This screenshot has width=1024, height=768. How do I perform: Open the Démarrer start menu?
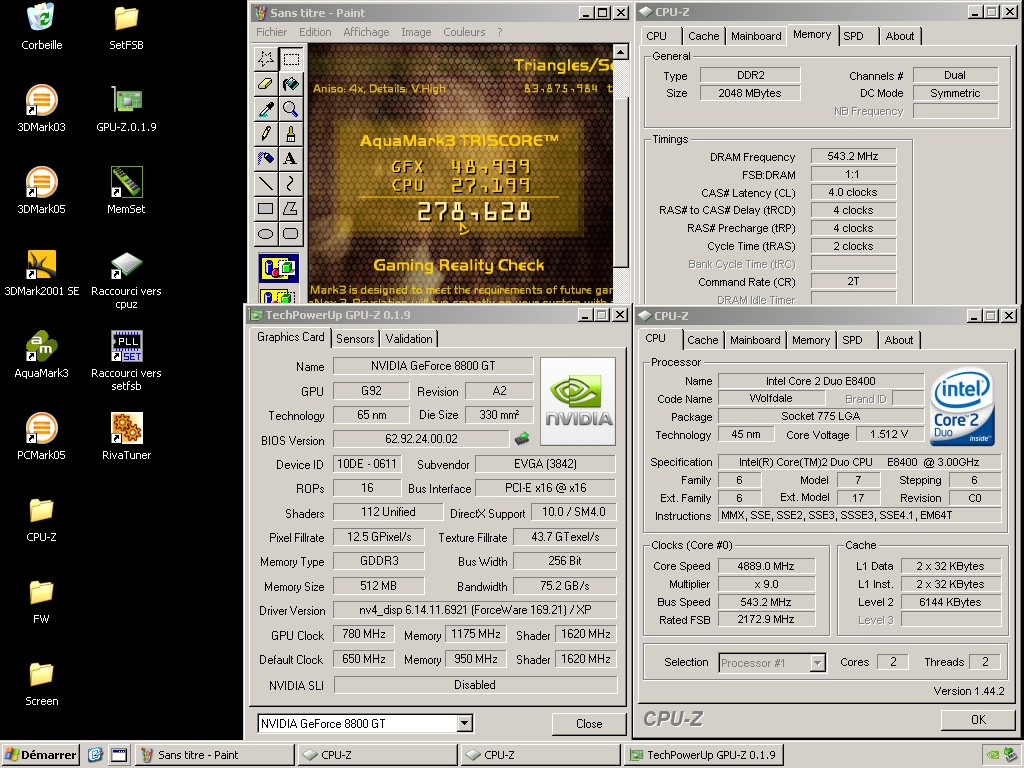[40, 755]
